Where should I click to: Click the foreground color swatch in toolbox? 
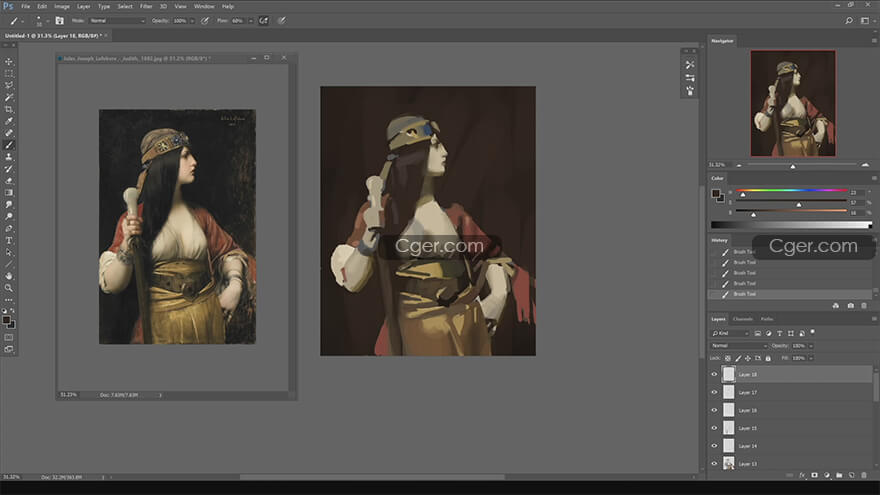[x=6, y=320]
